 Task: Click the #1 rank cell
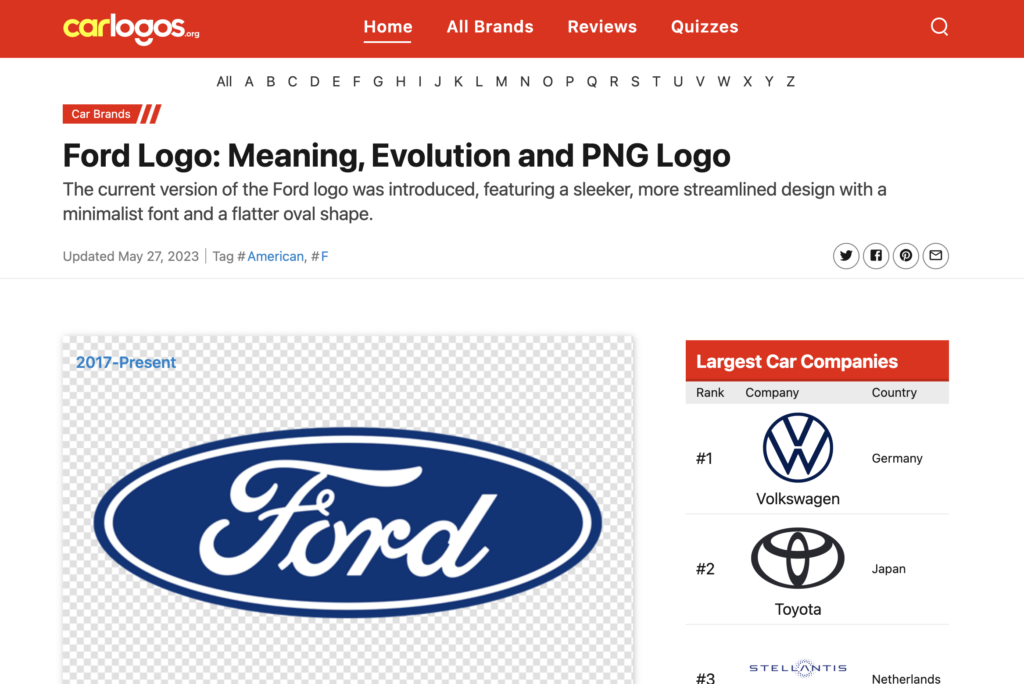tap(704, 459)
